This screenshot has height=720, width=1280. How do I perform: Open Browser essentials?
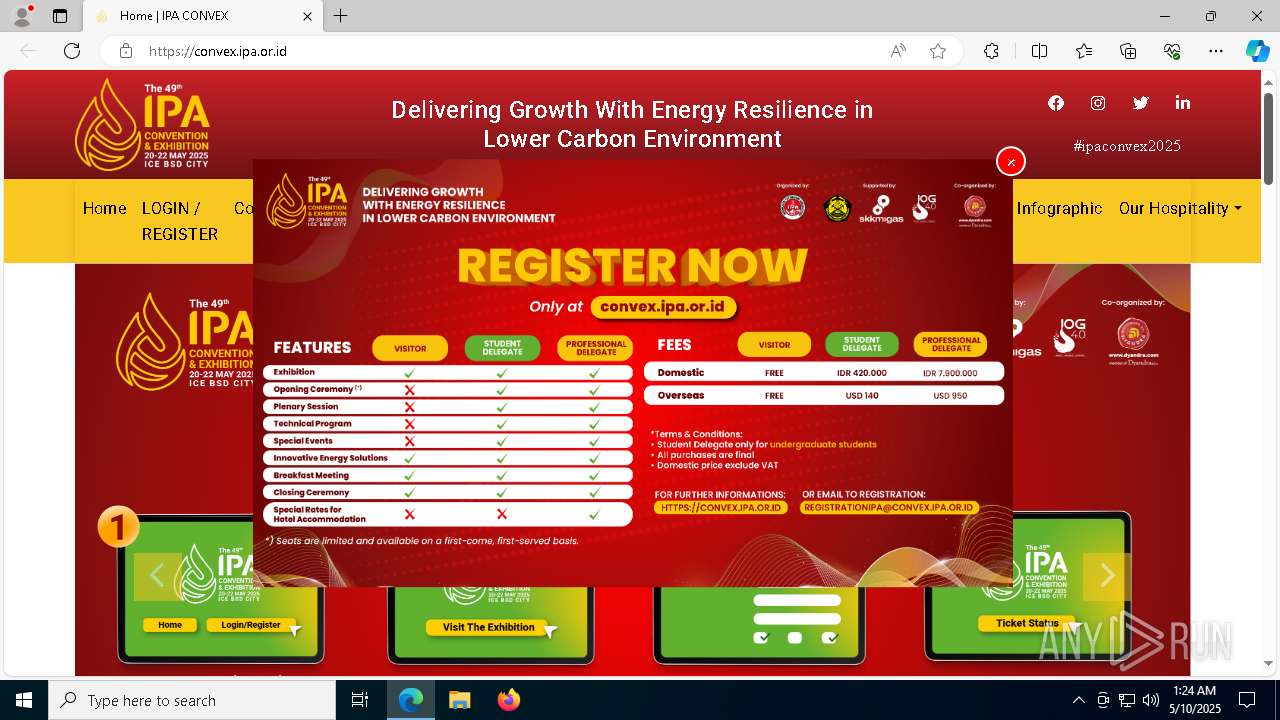click(1172, 51)
